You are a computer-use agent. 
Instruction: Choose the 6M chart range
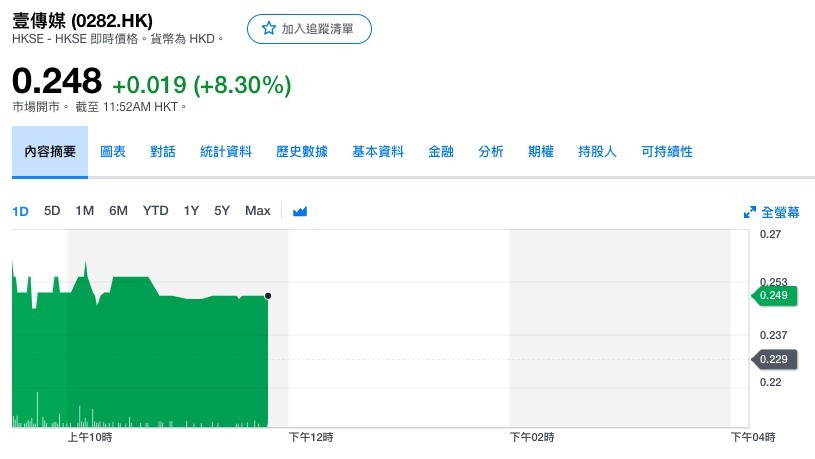pyautogui.click(x=119, y=211)
